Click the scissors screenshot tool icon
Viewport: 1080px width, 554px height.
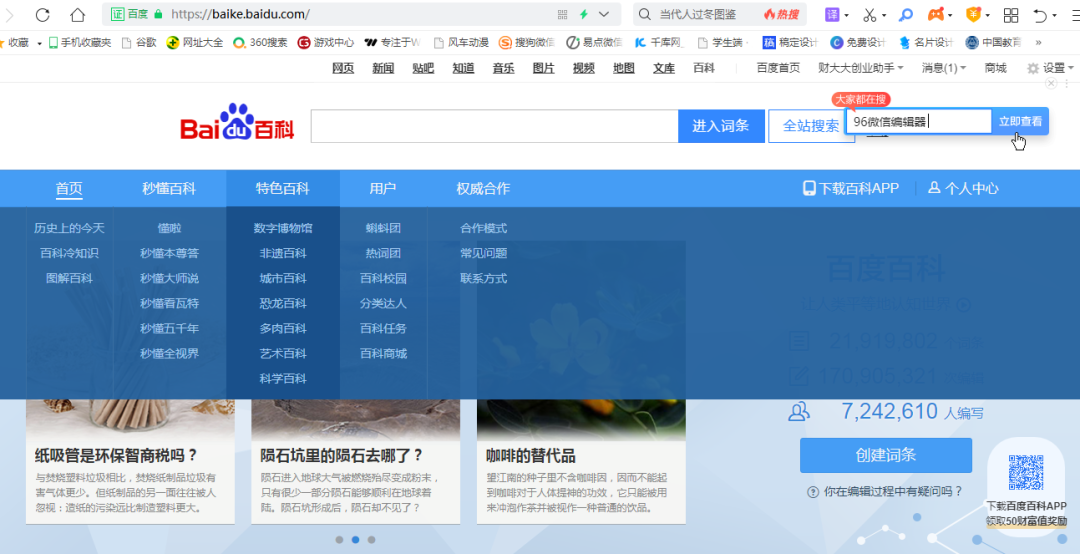(x=870, y=14)
